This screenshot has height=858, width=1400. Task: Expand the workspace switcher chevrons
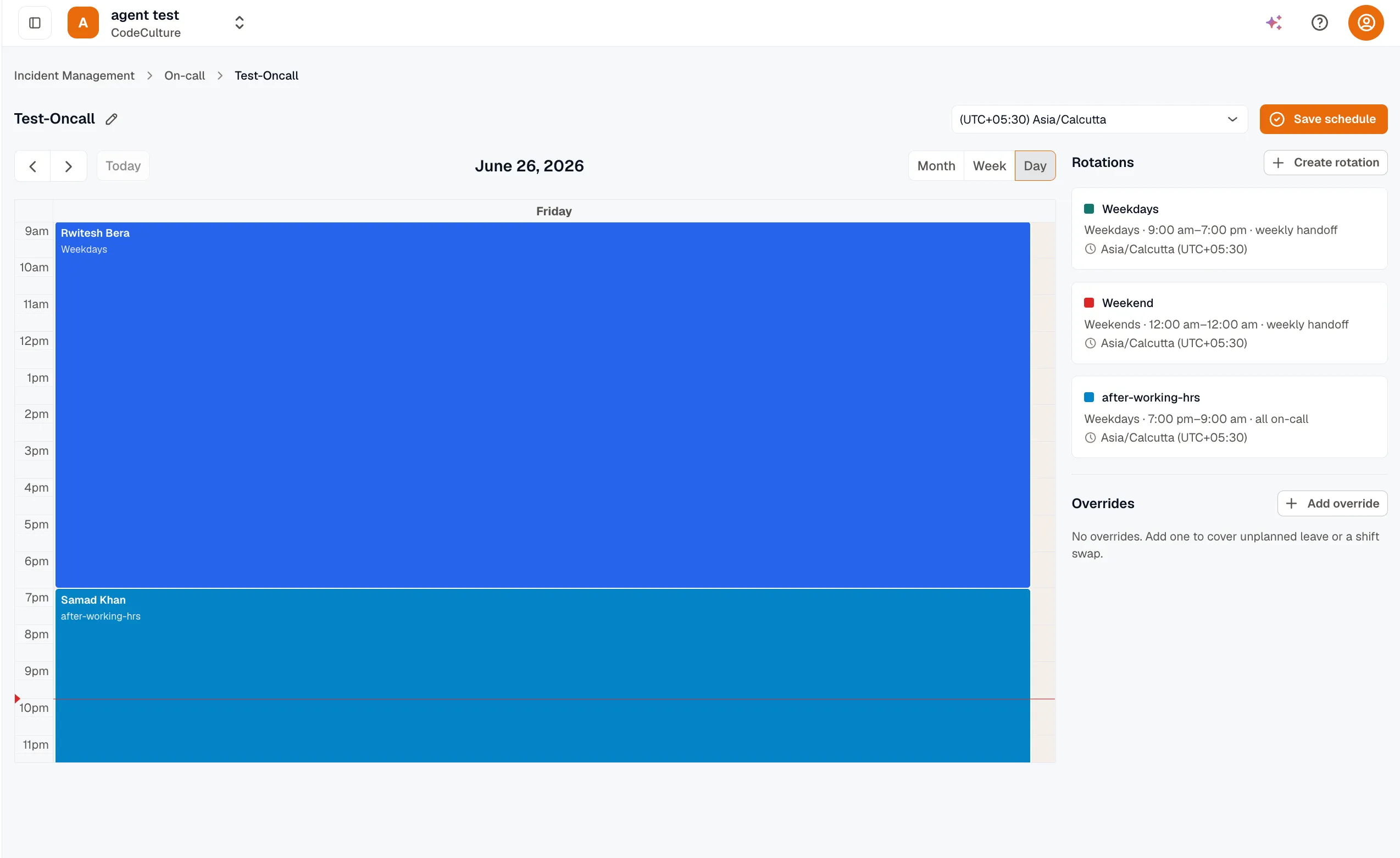tap(239, 23)
